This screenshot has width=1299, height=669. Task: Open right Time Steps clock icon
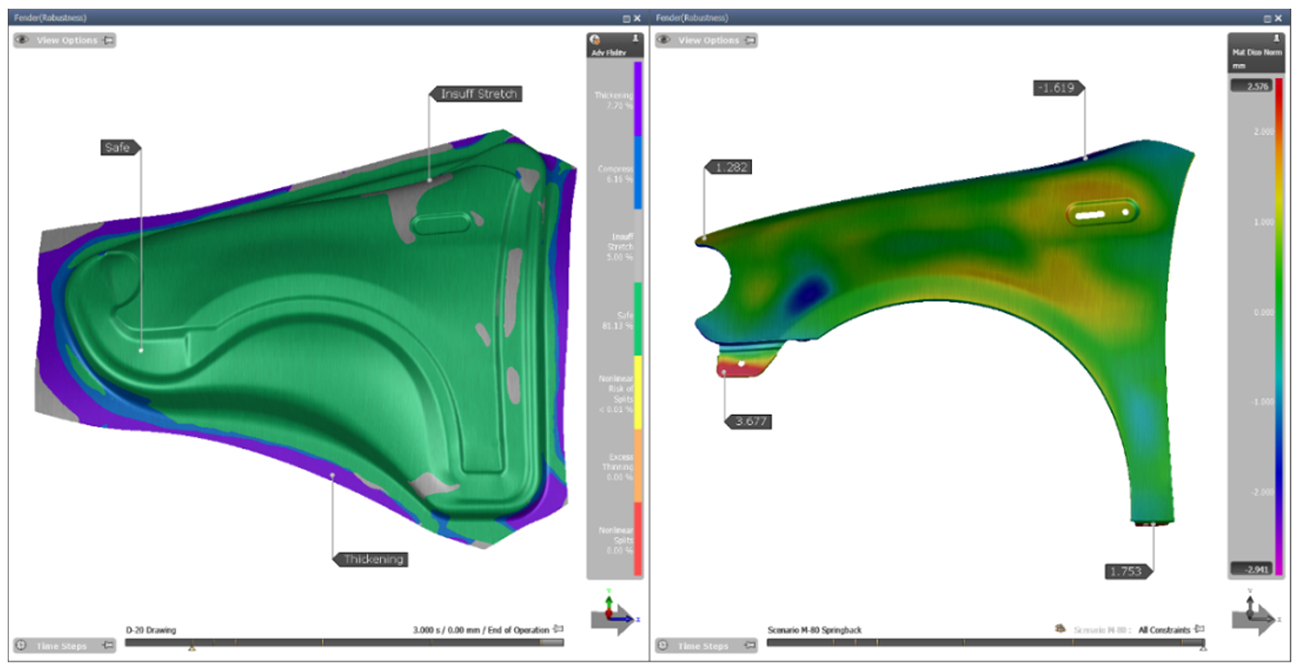pos(663,646)
